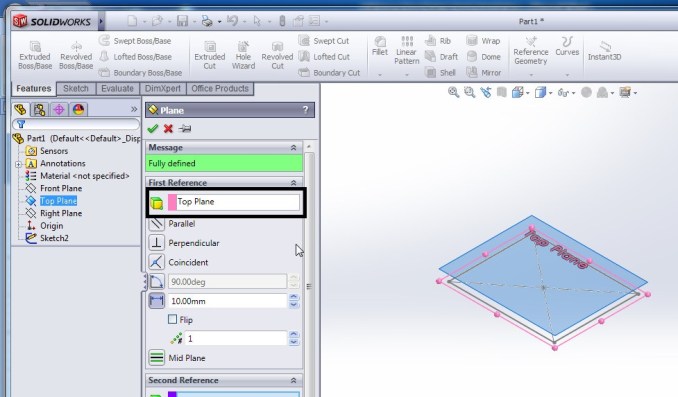Choose Lofted Cut

pos(324,57)
